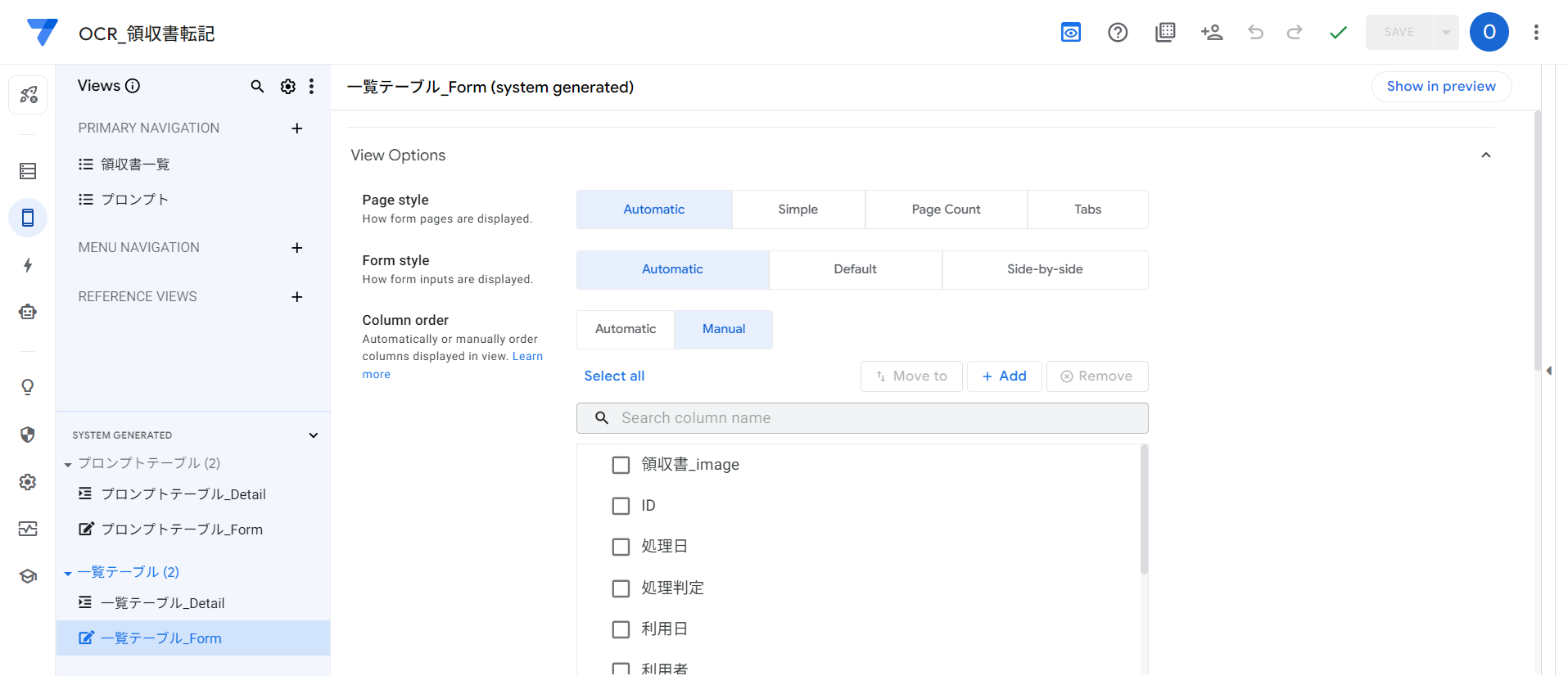This screenshot has width=1568, height=676.
Task: Open the Security shield icon in sidebar
Action: [x=28, y=435]
